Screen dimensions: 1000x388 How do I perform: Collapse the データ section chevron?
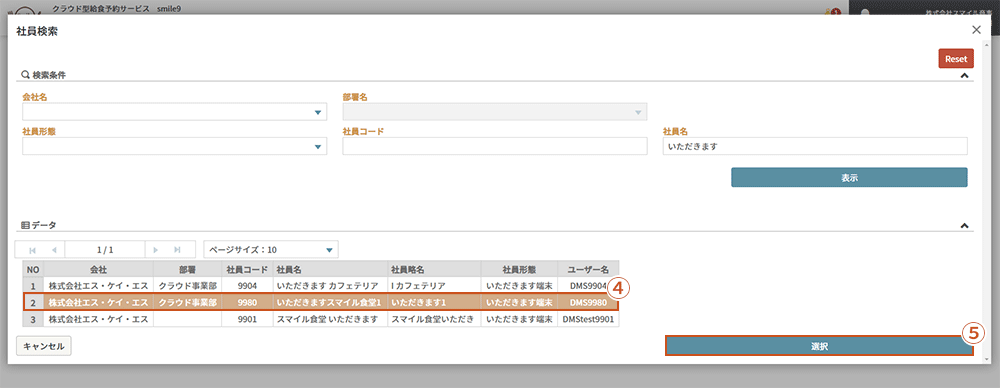964,225
